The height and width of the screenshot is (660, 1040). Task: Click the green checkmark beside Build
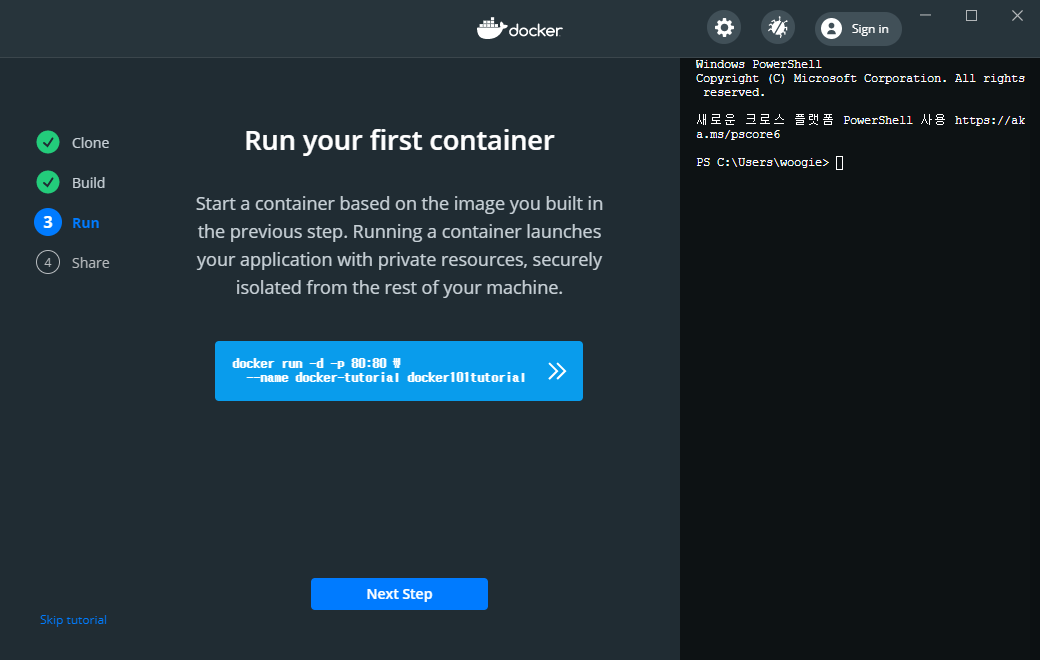pyautogui.click(x=48, y=182)
